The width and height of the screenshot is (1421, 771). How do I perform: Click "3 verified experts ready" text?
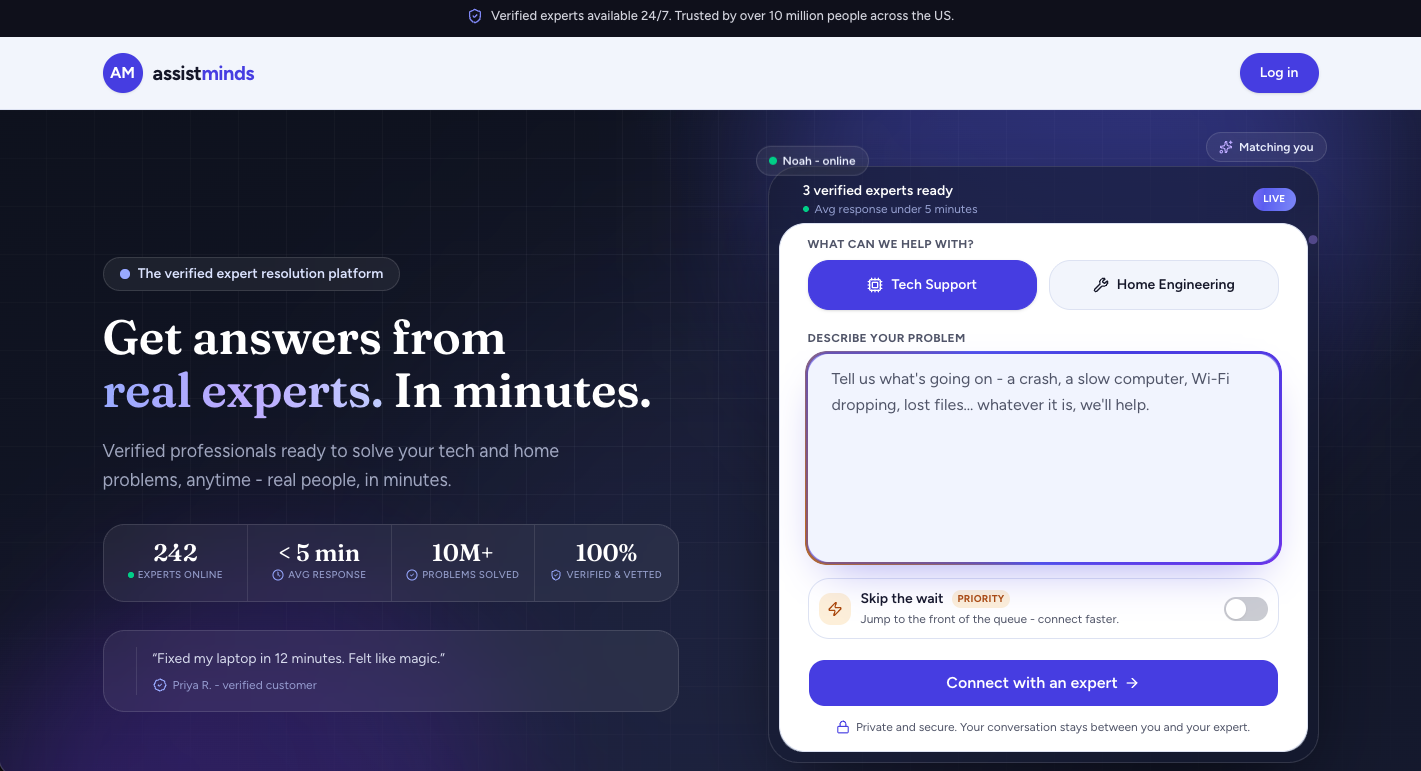(x=878, y=191)
